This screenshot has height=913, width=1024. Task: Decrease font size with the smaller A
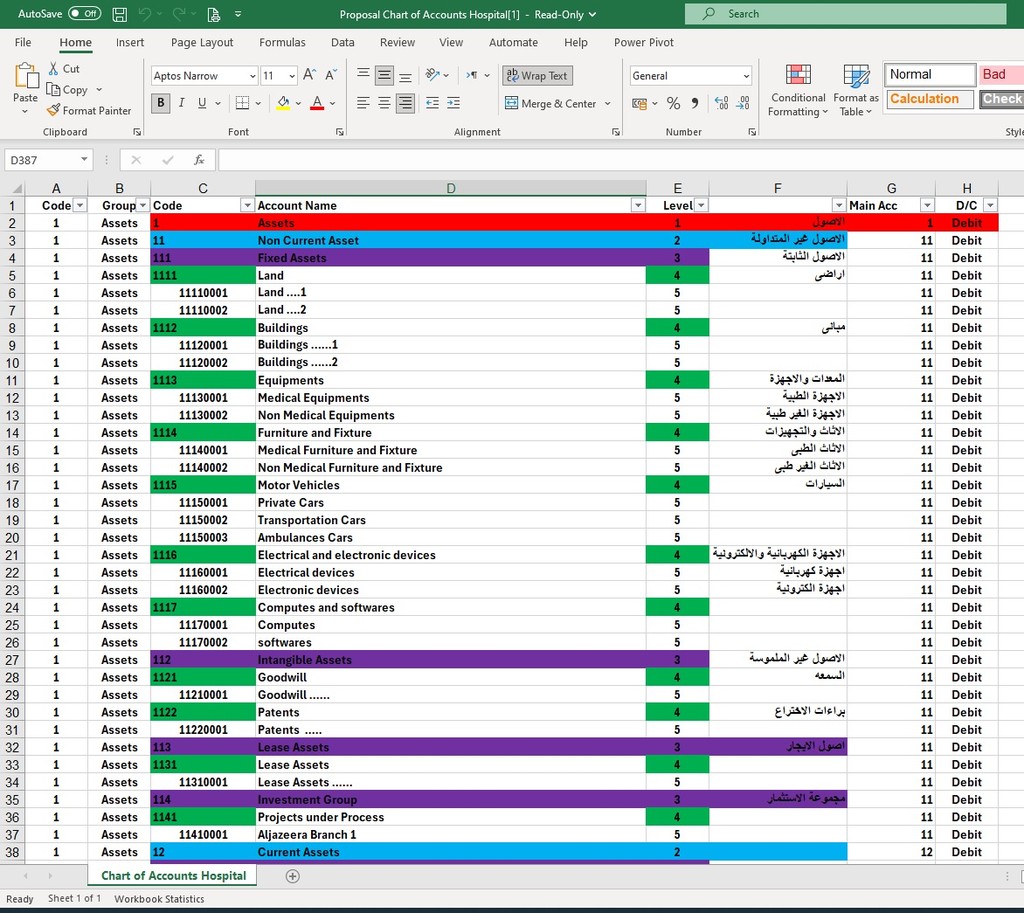(331, 75)
